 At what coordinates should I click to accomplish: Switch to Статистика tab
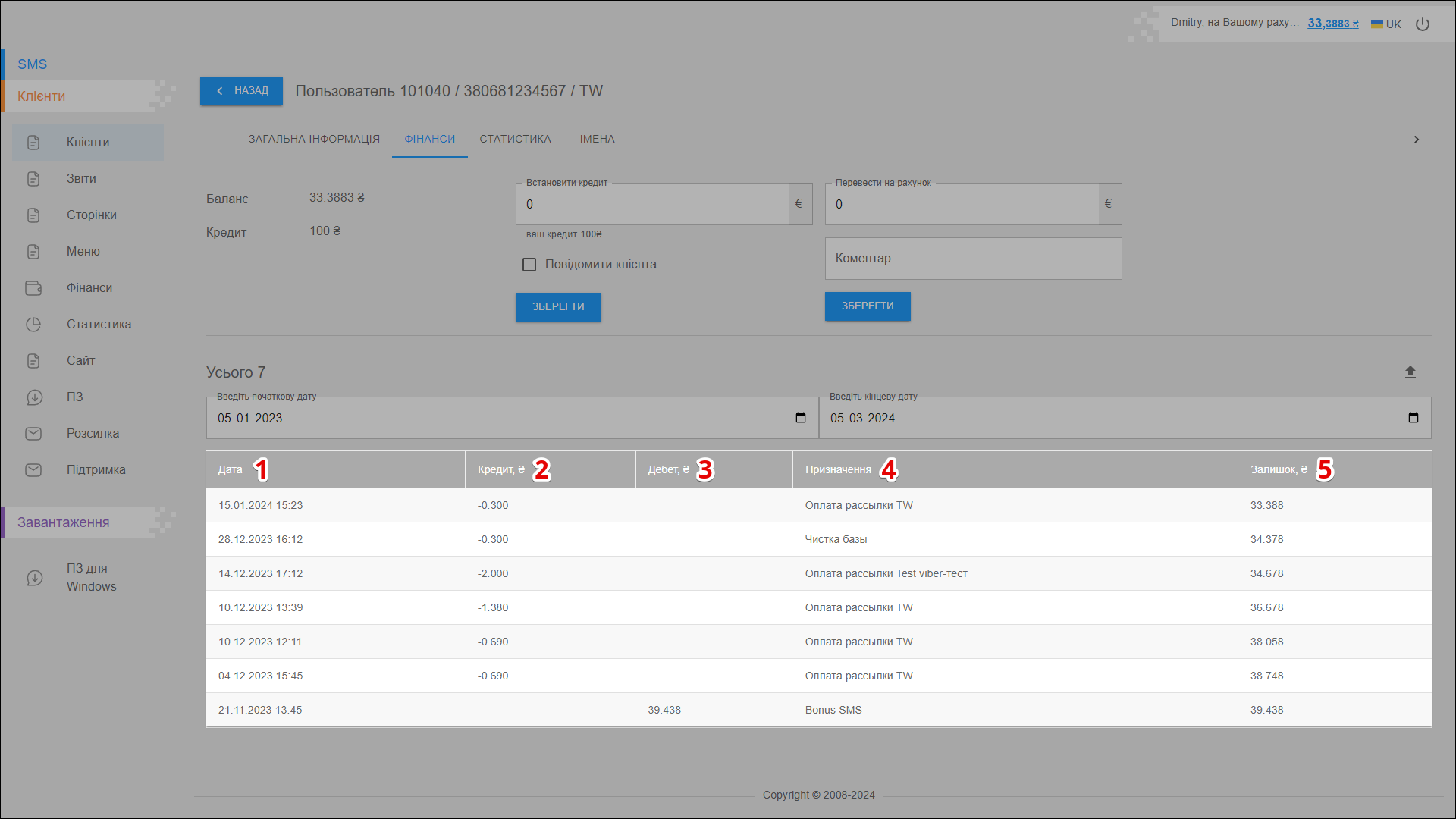point(515,139)
